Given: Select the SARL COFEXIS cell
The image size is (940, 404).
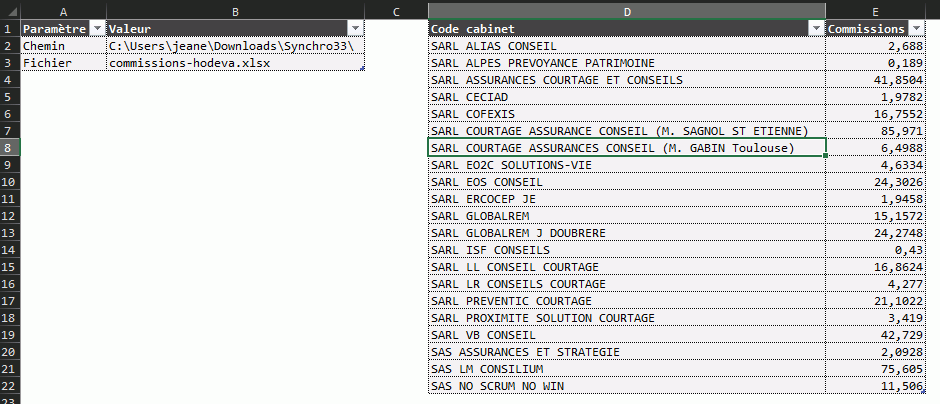Looking at the screenshot, I should (626, 114).
